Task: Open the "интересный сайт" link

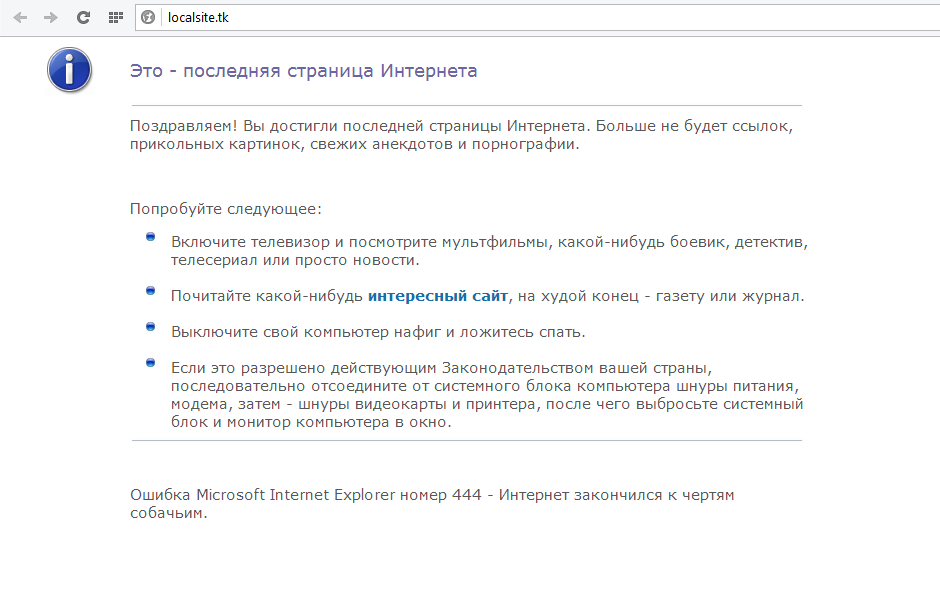Action: pyautogui.click(x=438, y=296)
